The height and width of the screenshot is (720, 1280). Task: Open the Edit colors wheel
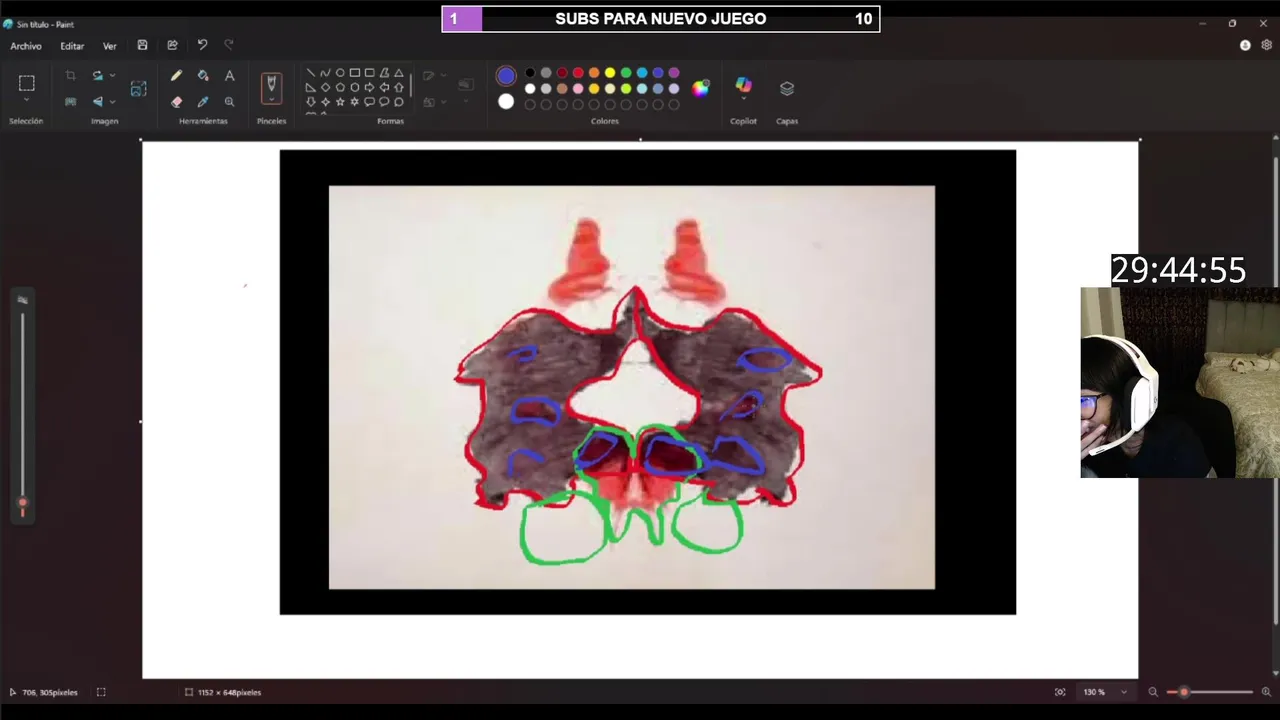701,88
